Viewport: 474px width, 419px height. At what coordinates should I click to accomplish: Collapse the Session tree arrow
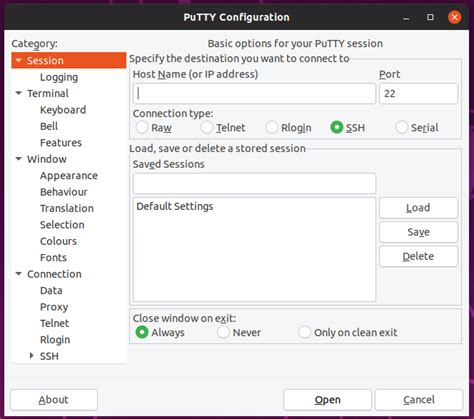click(19, 60)
